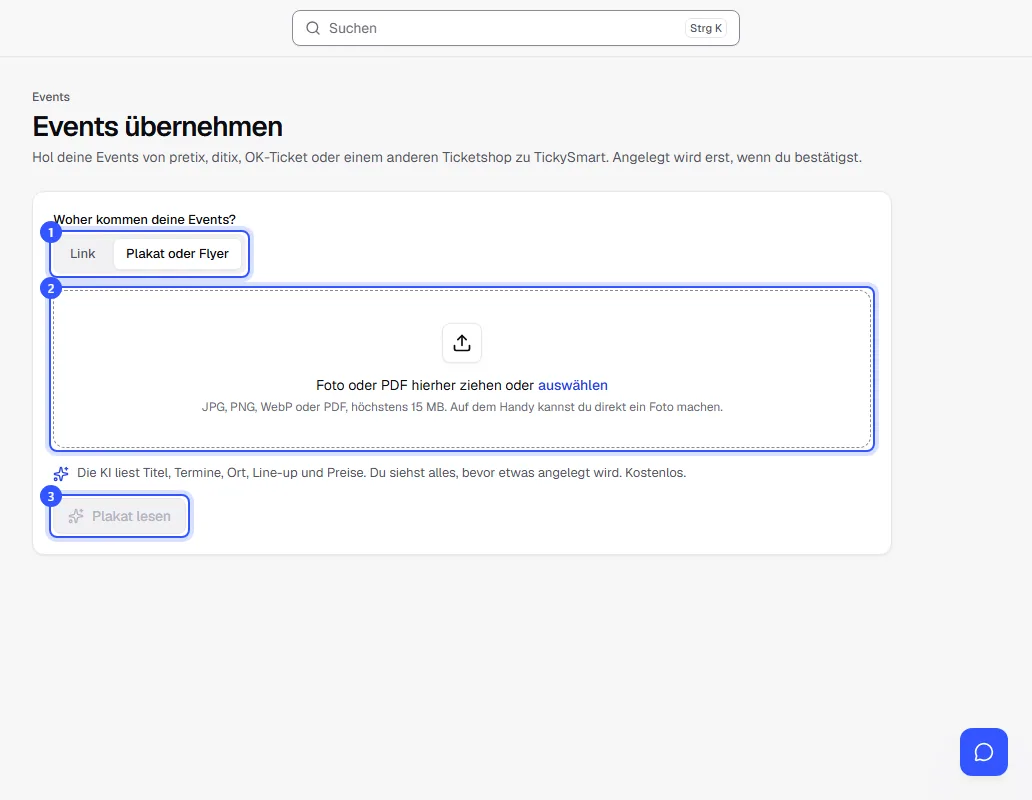This screenshot has width=1032, height=800.
Task: Click the auswählen link
Action: point(573,386)
